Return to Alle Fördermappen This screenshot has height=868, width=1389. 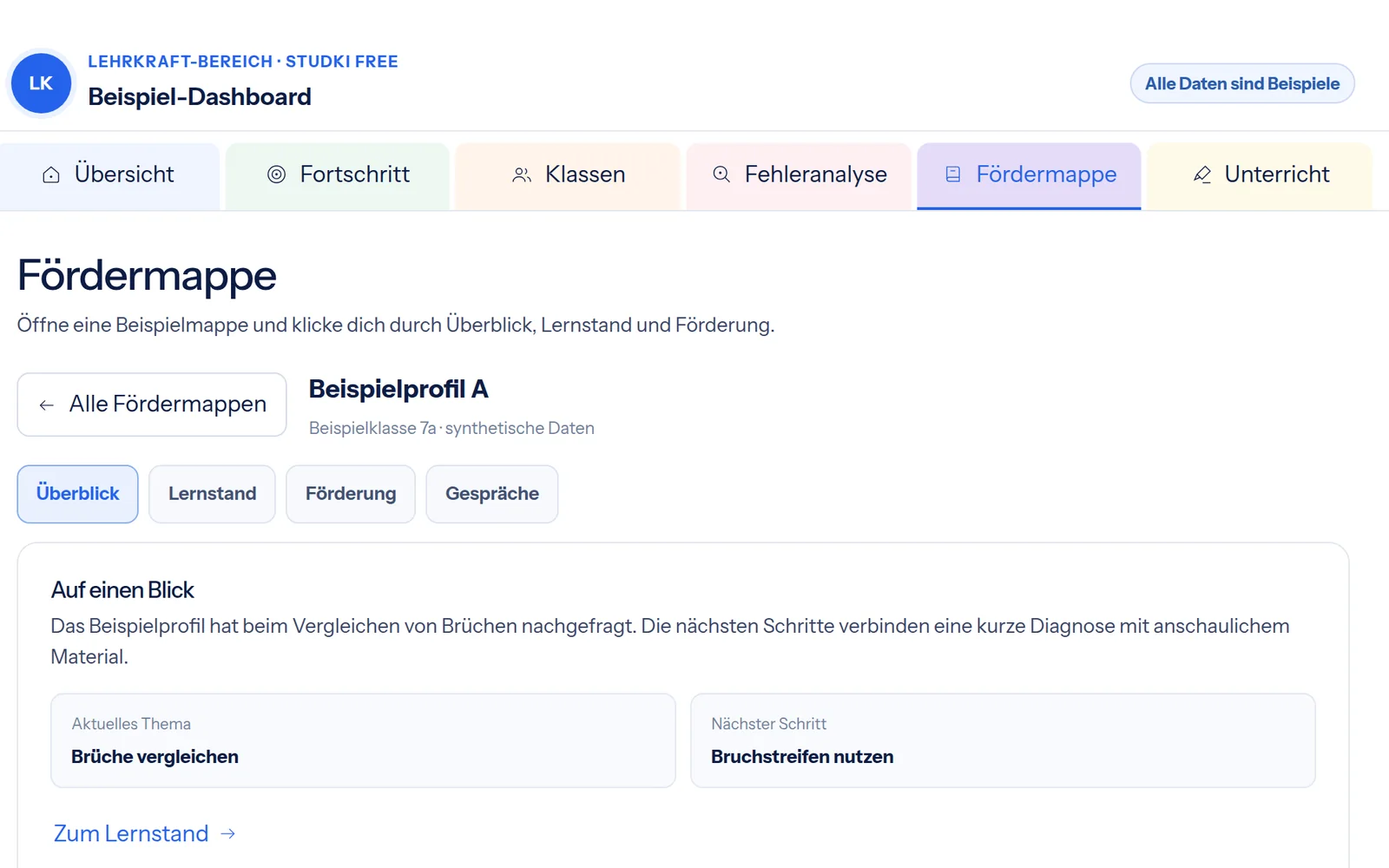152,404
